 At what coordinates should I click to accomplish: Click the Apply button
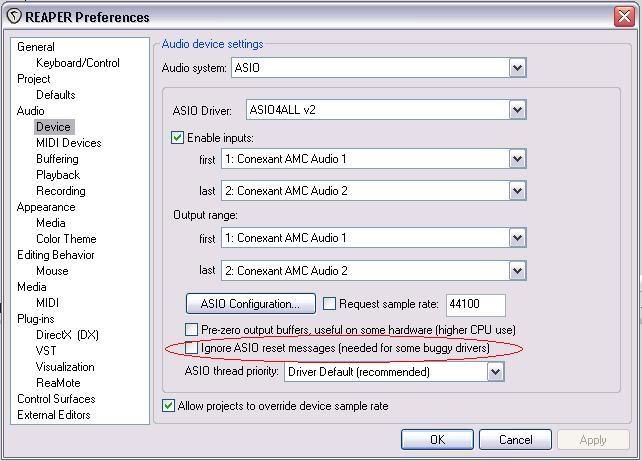click(x=593, y=439)
